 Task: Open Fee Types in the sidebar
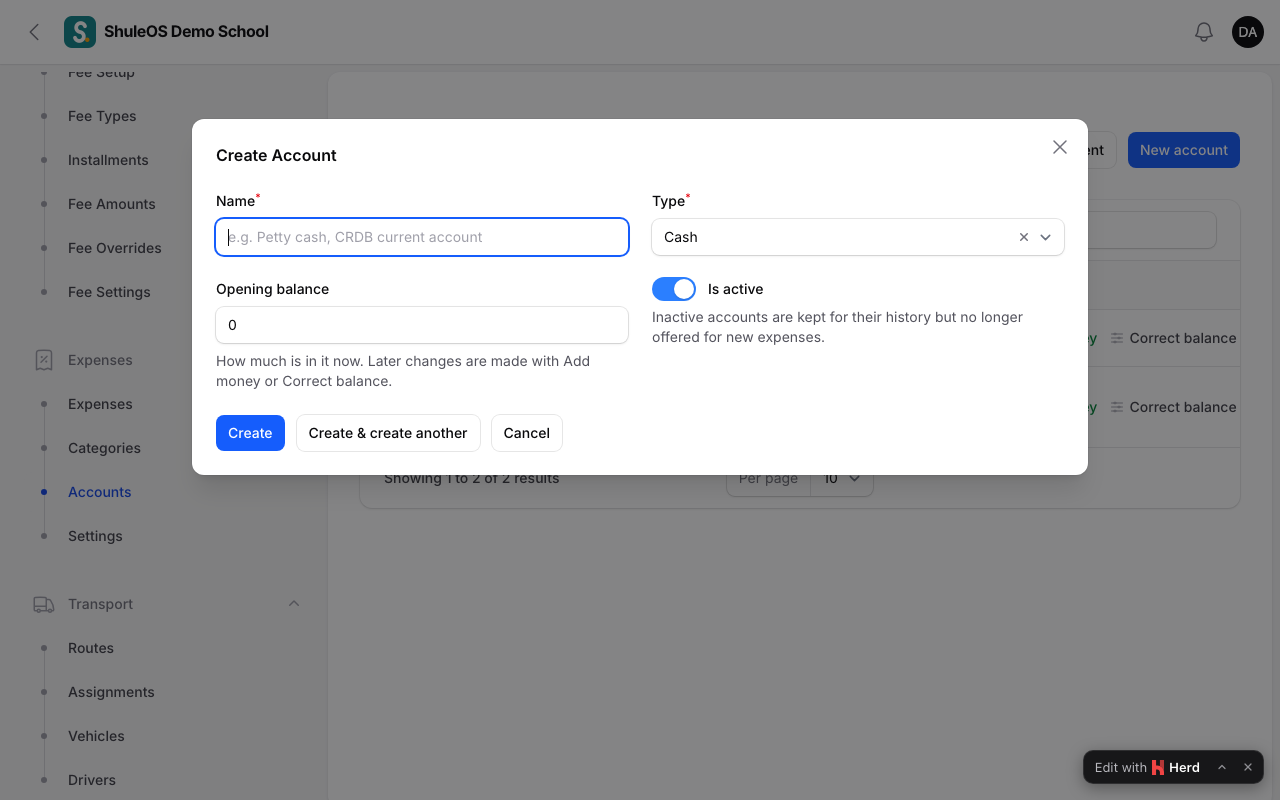point(102,116)
